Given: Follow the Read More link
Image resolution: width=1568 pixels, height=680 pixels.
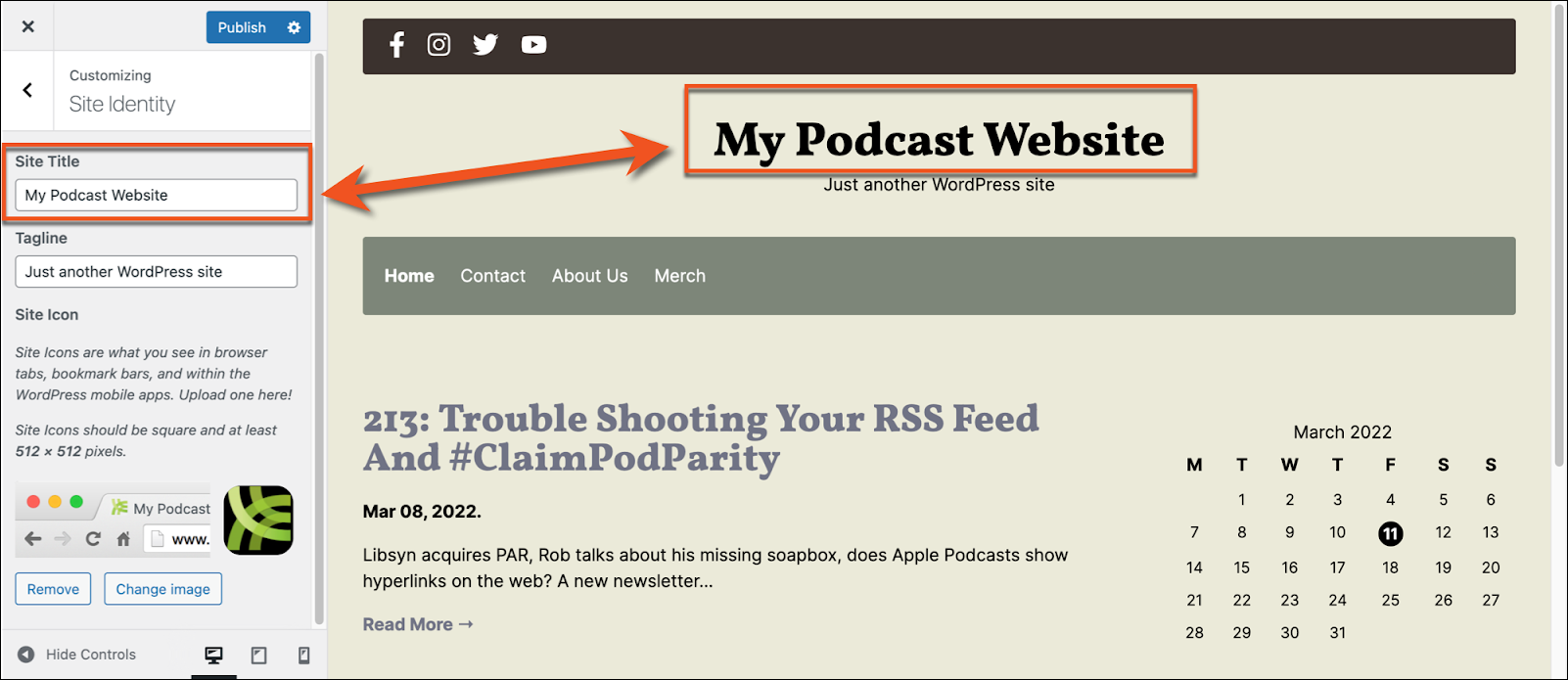Looking at the screenshot, I should 418,624.
